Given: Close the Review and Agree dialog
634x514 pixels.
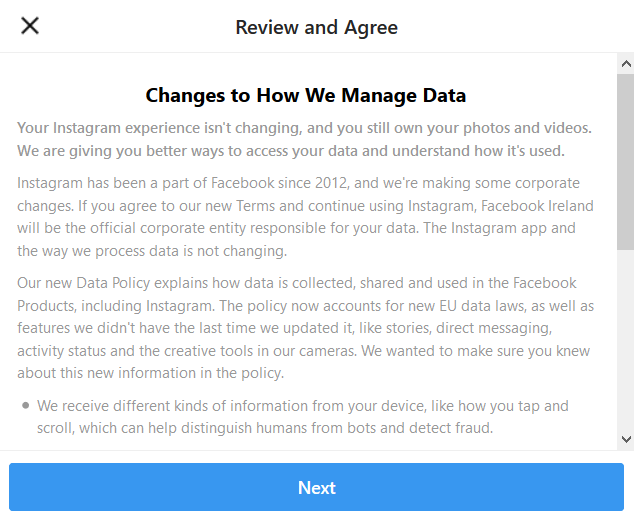Looking at the screenshot, I should coord(30,26).
